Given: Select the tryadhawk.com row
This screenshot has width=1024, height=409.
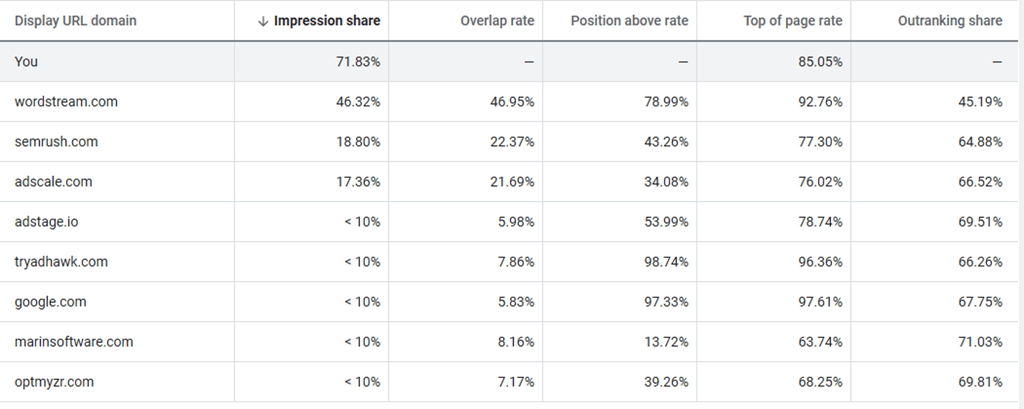Looking at the screenshot, I should (61, 262).
